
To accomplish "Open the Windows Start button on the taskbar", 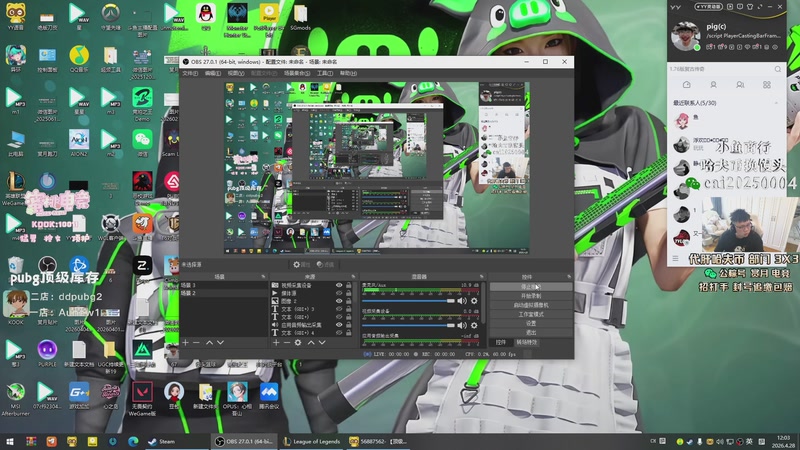I will click(10, 441).
